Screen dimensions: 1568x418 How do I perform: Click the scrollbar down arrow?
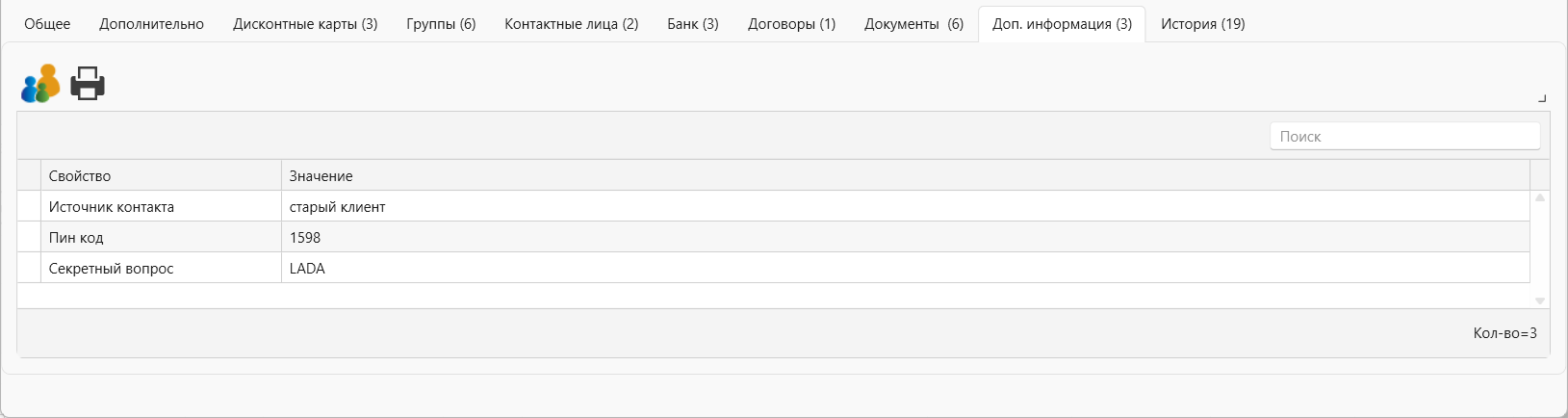click(1540, 301)
